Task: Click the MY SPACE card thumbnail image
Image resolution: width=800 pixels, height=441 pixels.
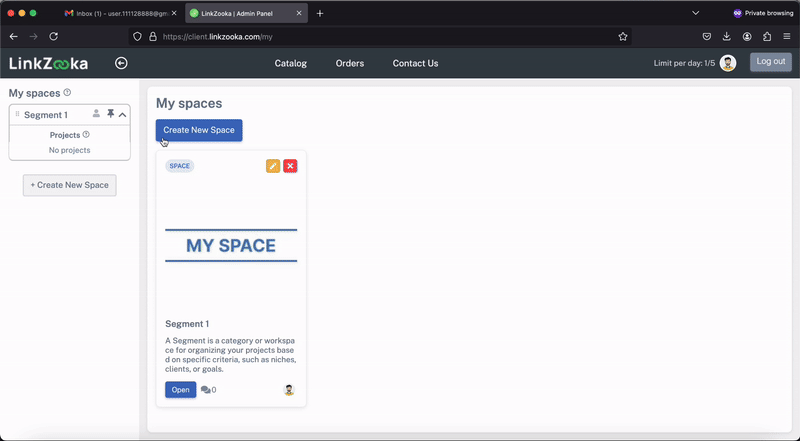Action: click(231, 246)
